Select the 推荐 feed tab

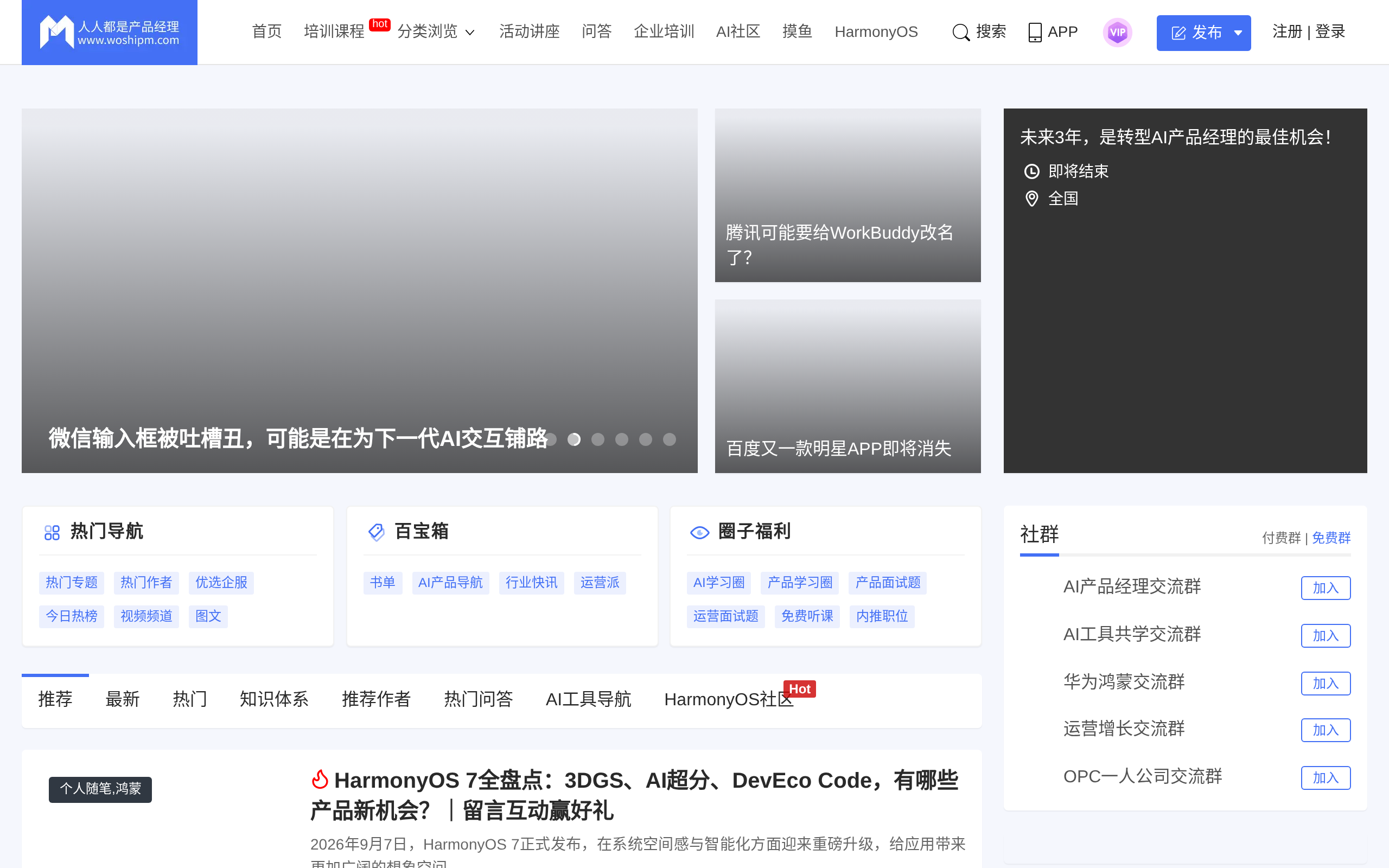(x=55, y=699)
